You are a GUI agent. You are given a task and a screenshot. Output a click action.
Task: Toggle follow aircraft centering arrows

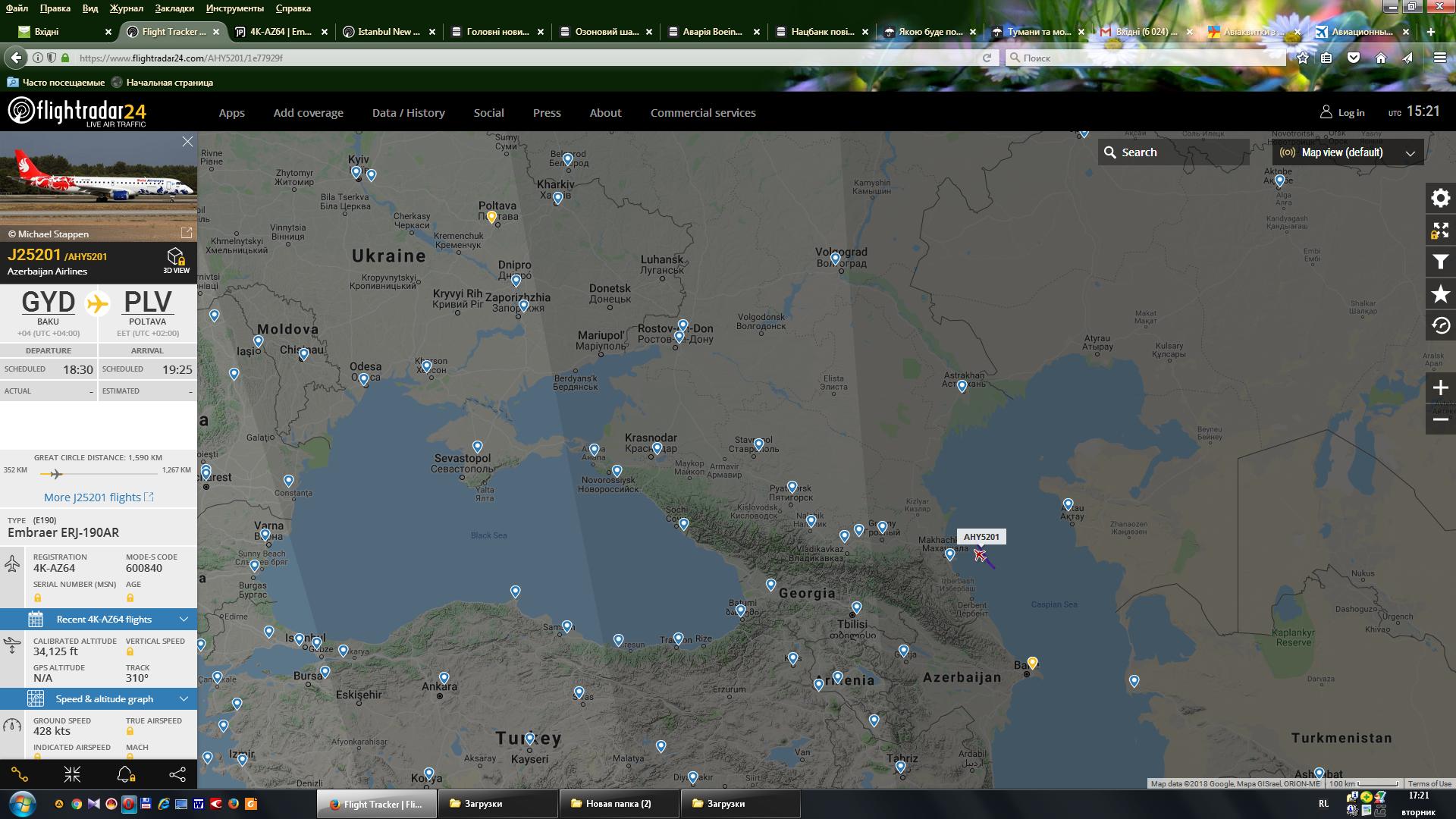tap(72, 774)
